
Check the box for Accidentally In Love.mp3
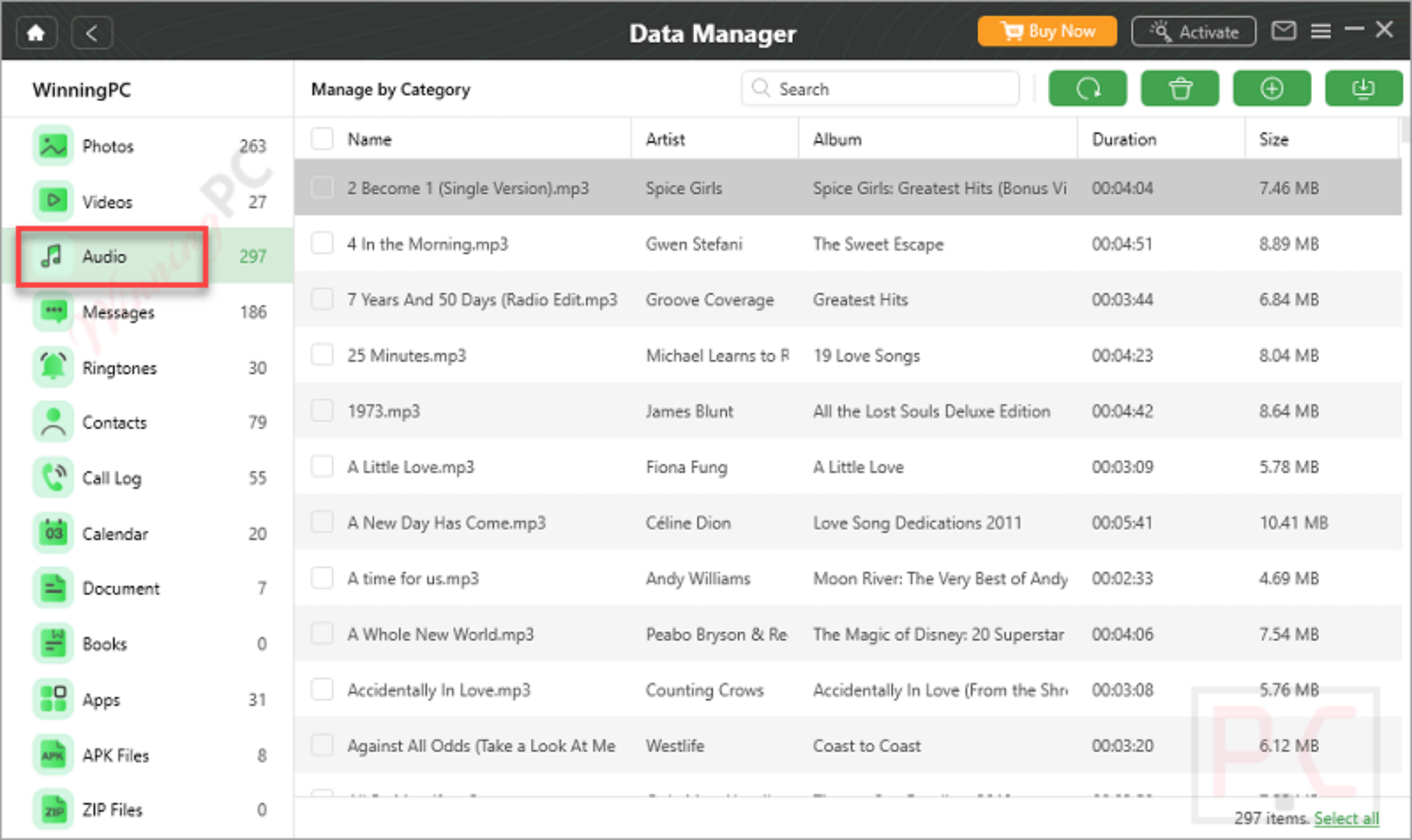[322, 690]
